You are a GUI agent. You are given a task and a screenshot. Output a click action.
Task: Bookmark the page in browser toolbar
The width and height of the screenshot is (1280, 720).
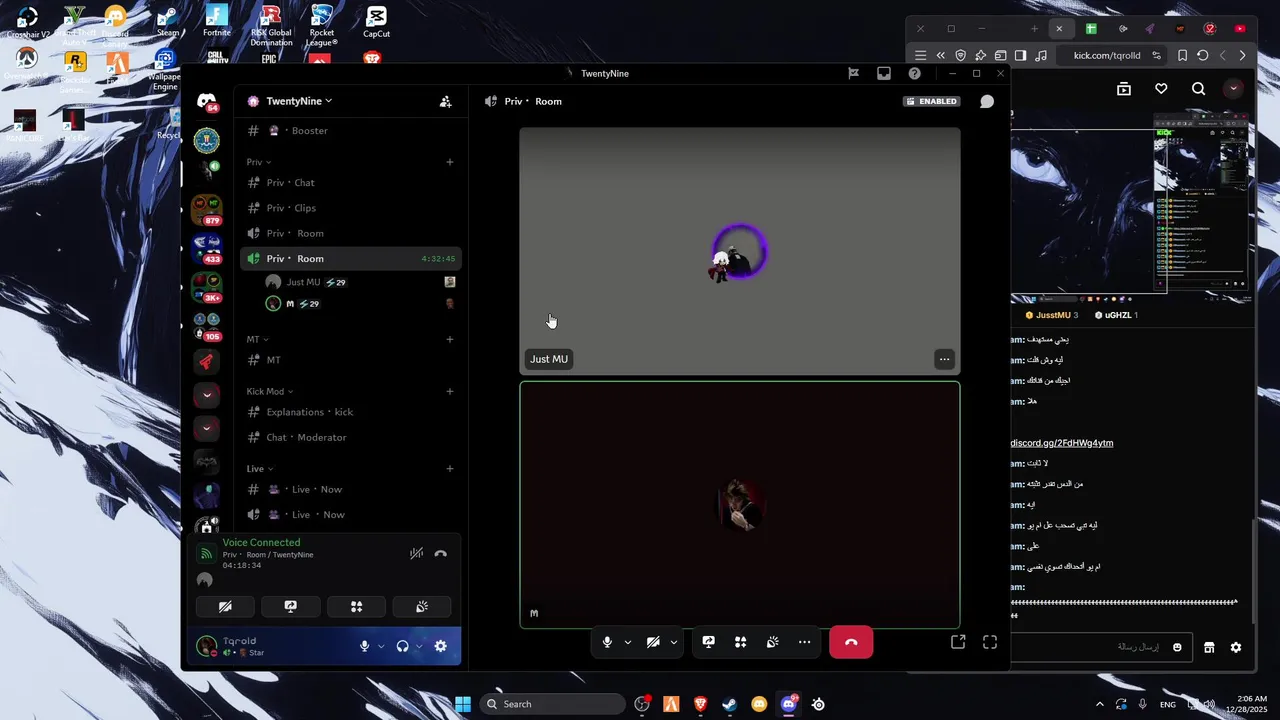pyautogui.click(x=1182, y=55)
